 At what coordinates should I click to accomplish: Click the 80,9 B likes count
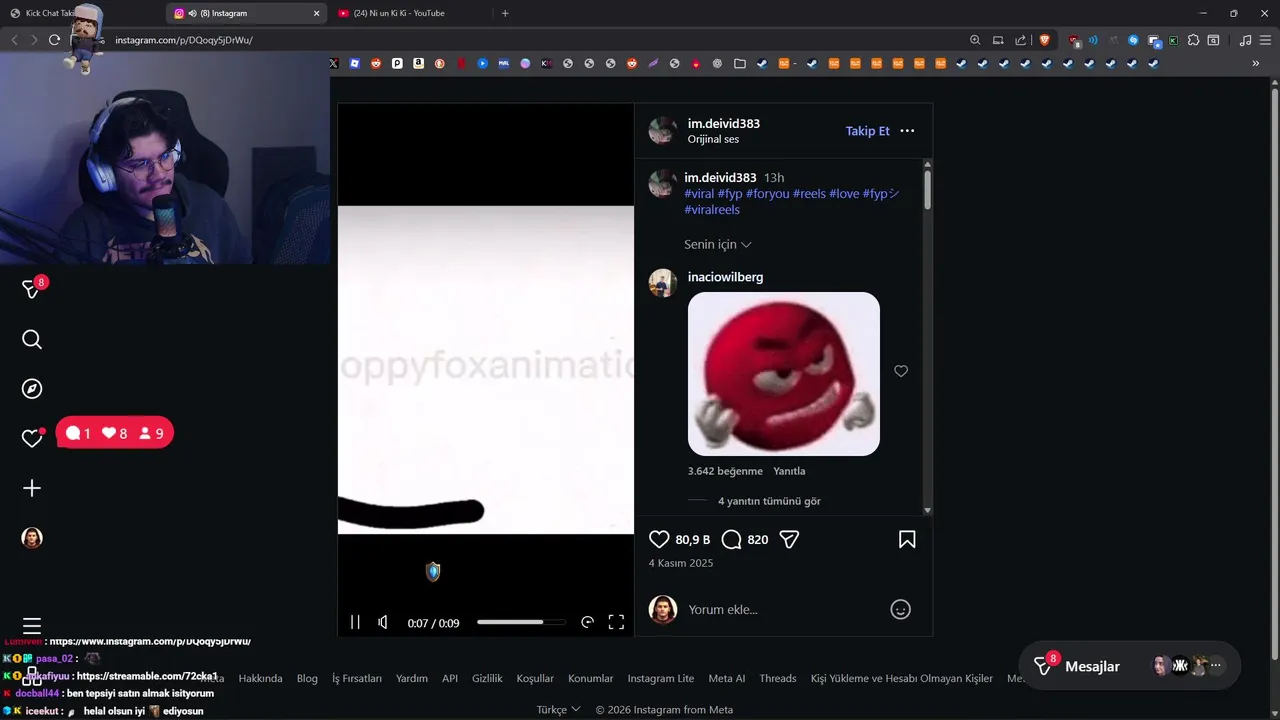pyautogui.click(x=693, y=540)
